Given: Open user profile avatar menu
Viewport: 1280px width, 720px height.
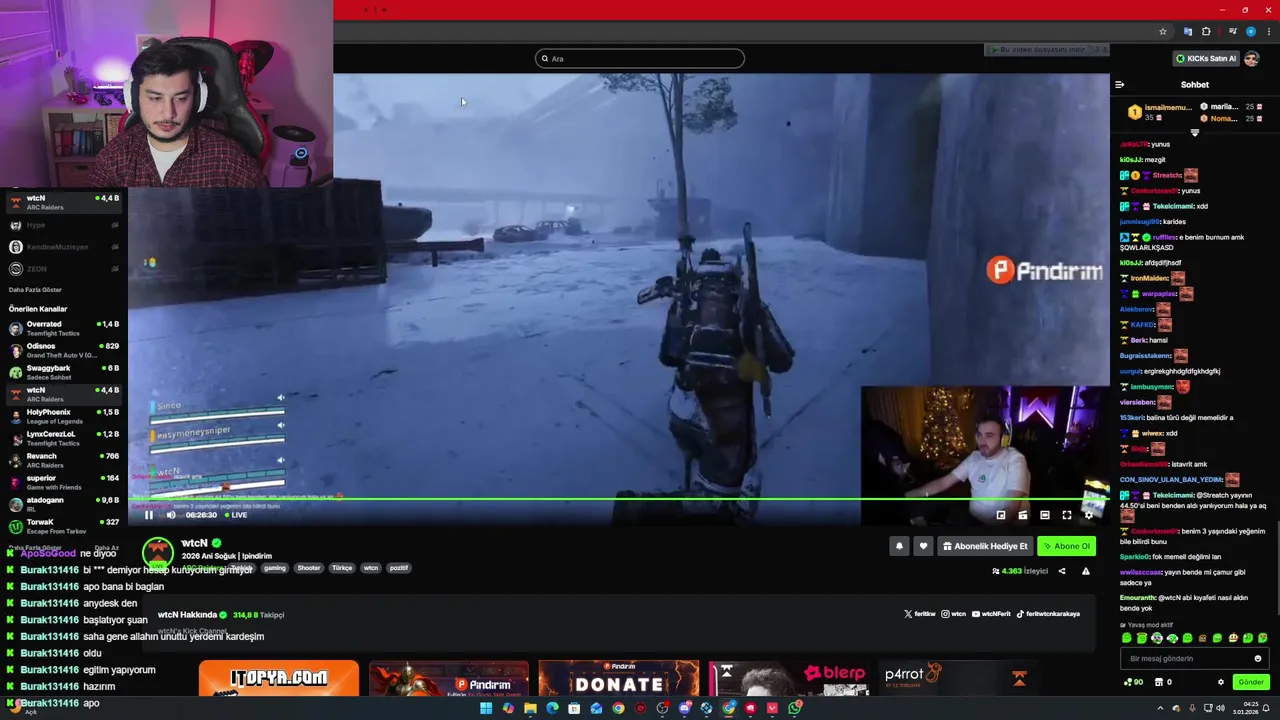Looking at the screenshot, I should (1252, 58).
